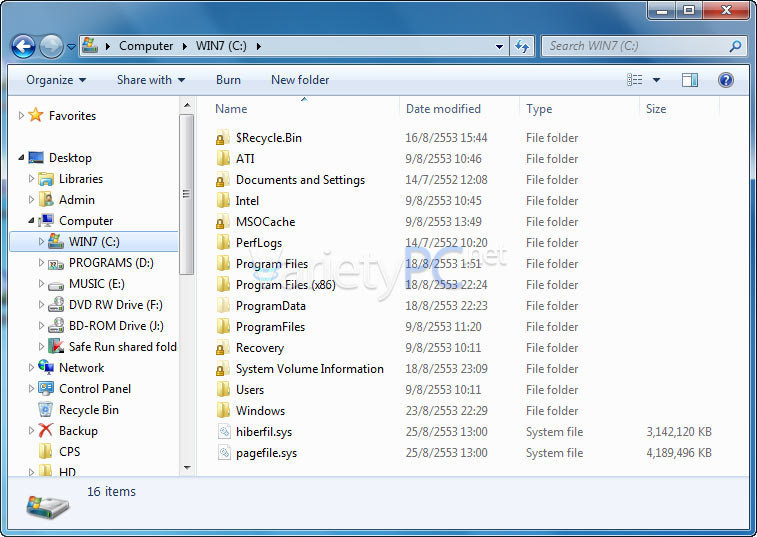Select the MSOCache locked folder icon

(x=223, y=222)
